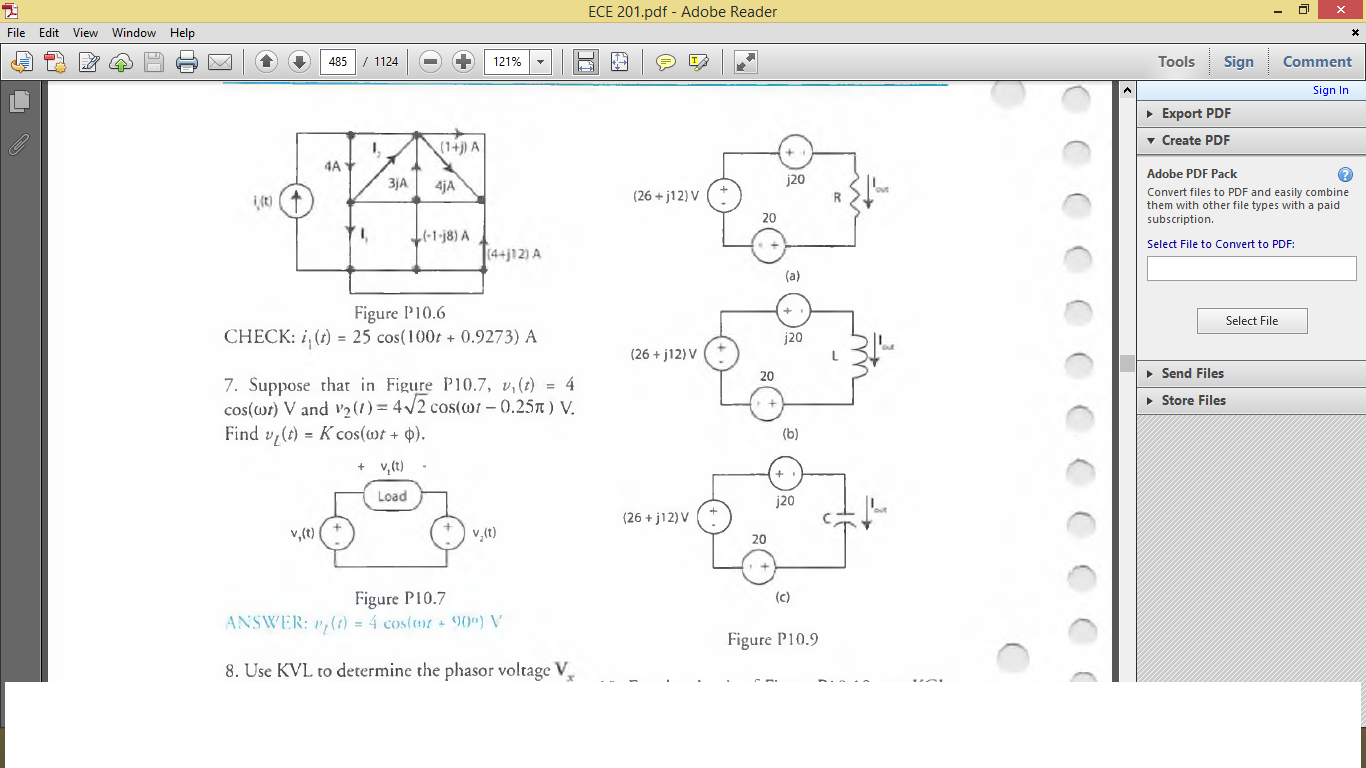Toggle the highlight text tool
Screen dimensions: 1366x768
697,61
